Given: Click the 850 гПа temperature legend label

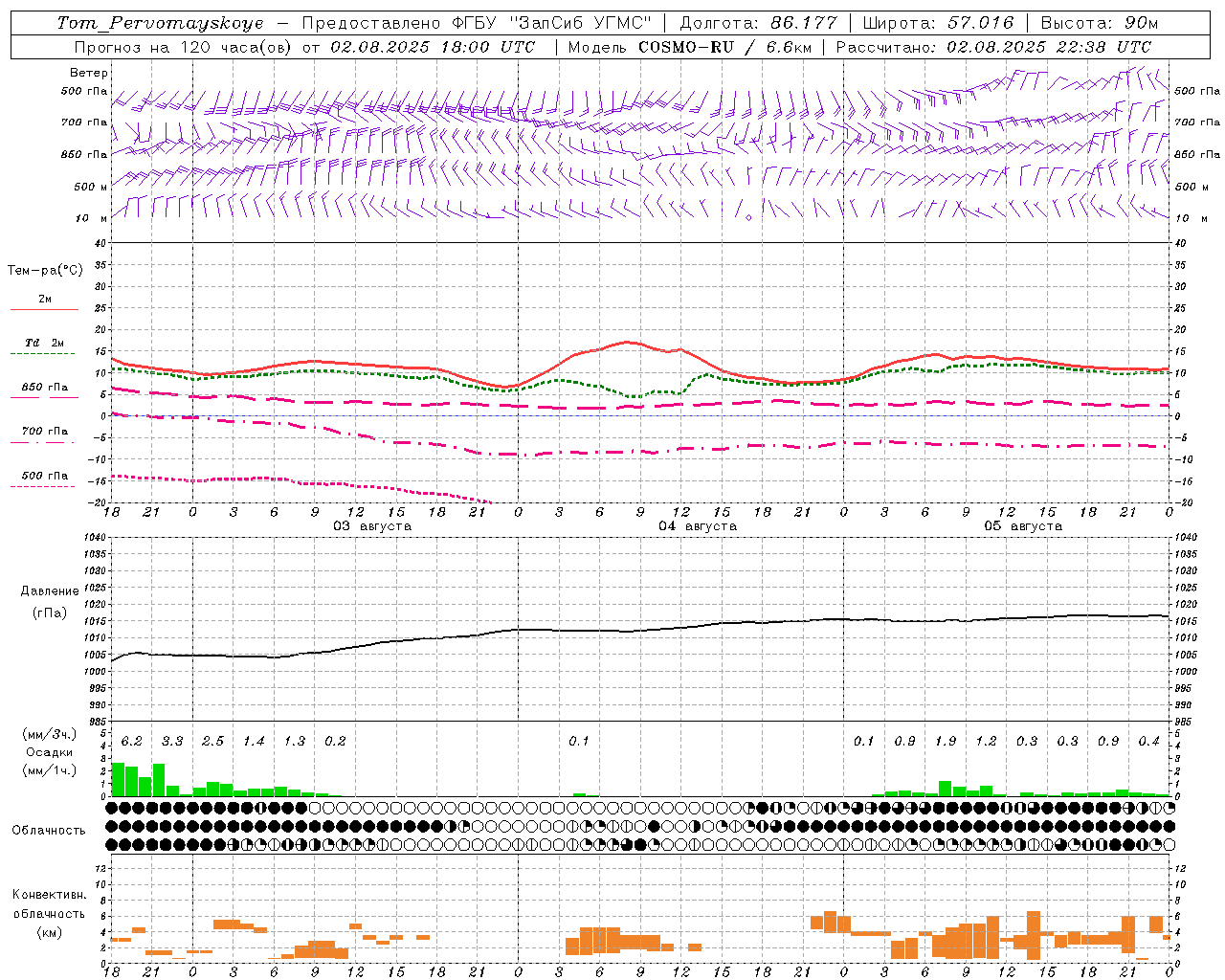Looking at the screenshot, I should click(x=45, y=388).
